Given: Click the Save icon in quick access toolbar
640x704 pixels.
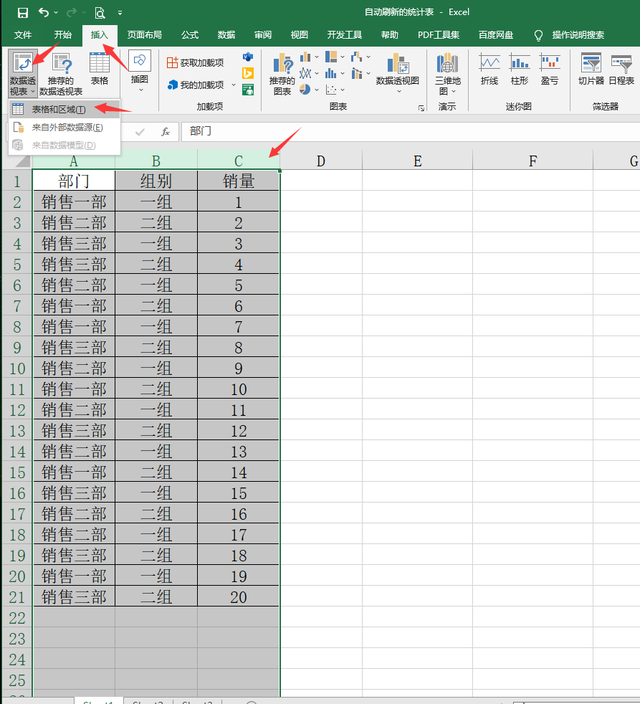Looking at the screenshot, I should pyautogui.click(x=22, y=13).
